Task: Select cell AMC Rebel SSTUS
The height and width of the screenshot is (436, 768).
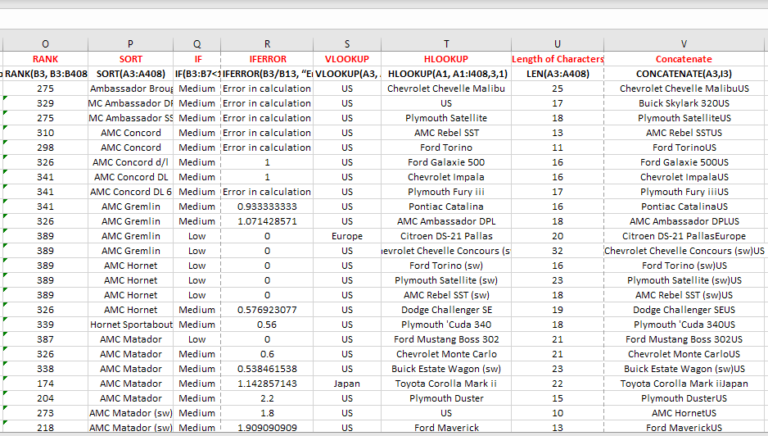Action: click(684, 133)
